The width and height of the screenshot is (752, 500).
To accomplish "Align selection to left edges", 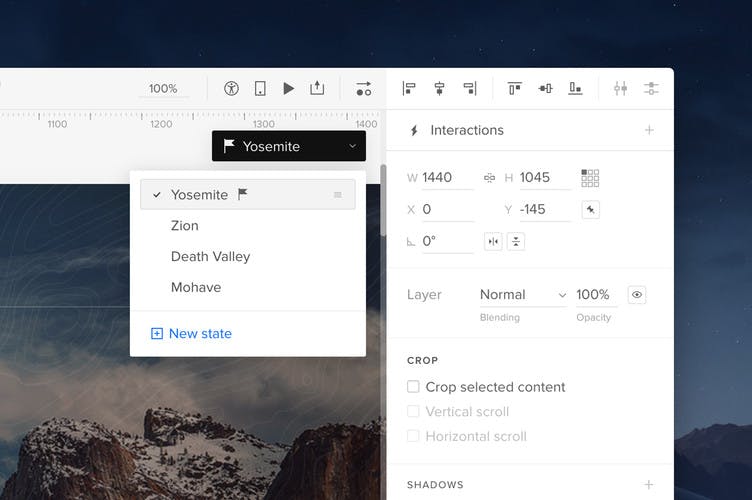I will coord(409,88).
